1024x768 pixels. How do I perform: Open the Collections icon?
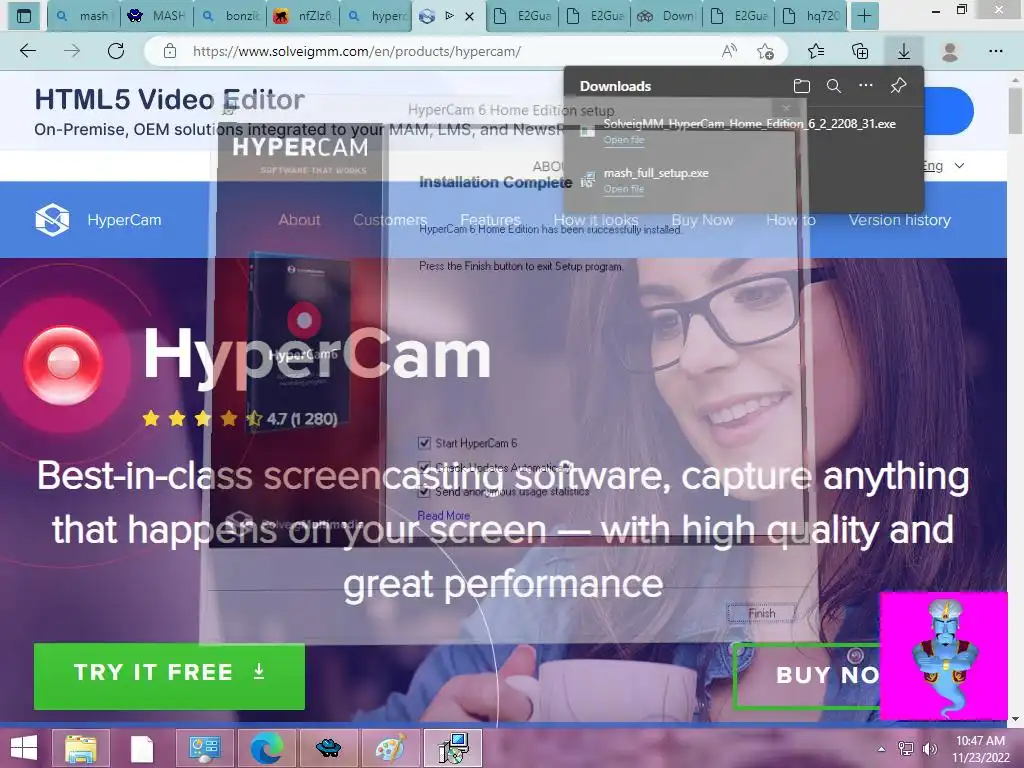pyautogui.click(x=860, y=51)
